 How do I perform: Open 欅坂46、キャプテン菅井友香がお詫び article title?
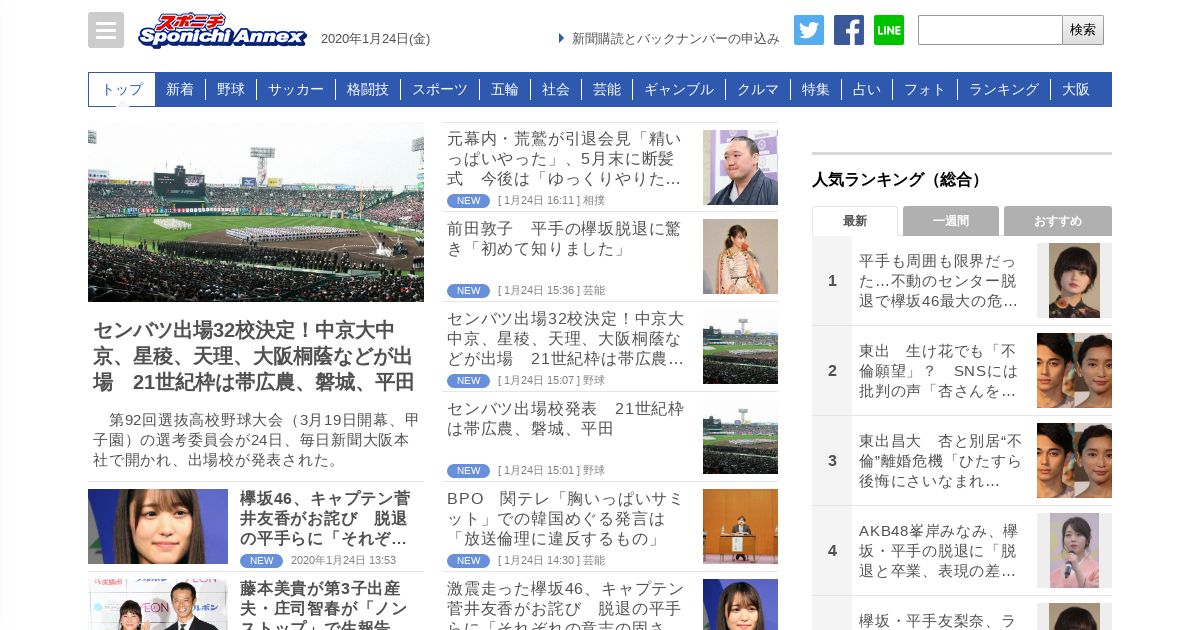coord(326,518)
